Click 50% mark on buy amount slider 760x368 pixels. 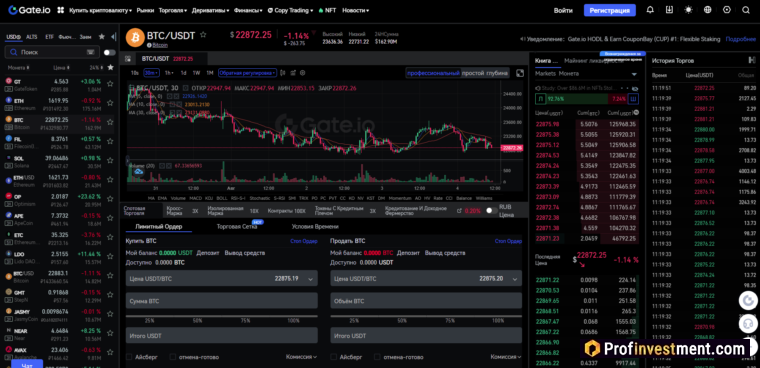coord(197,321)
